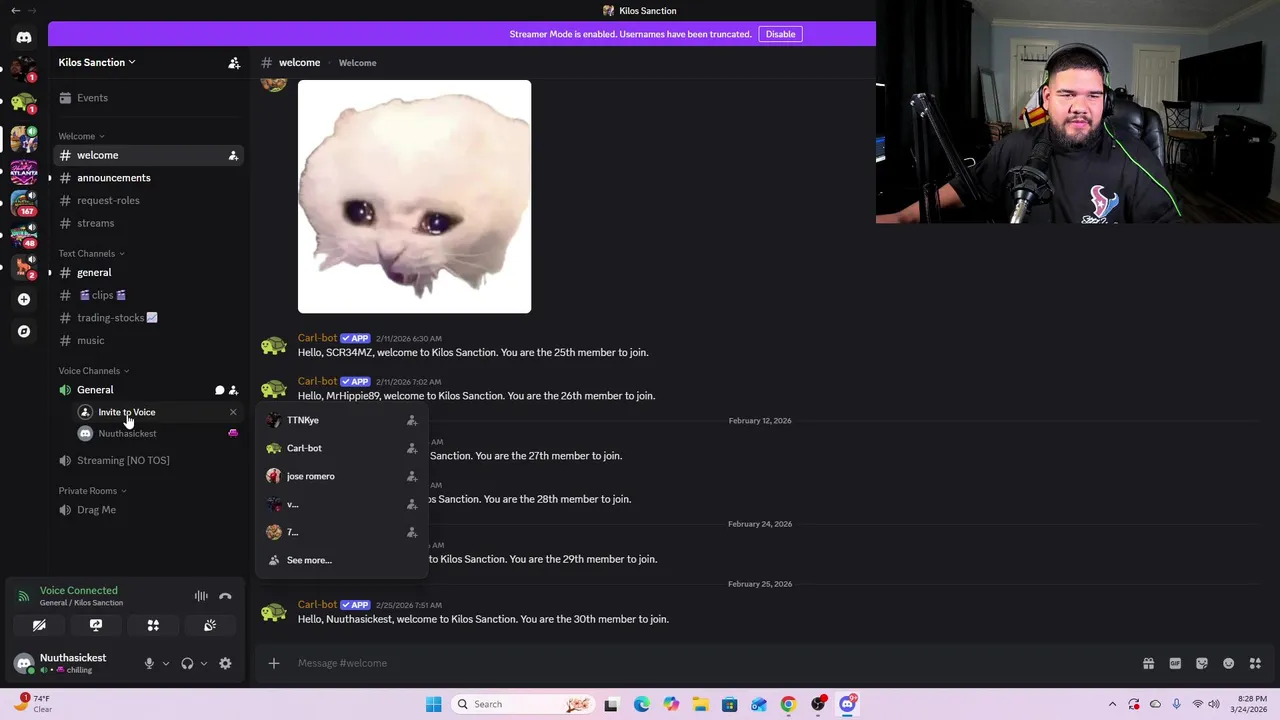Open chat bubble icon on General voice channel
Viewport: 1280px width, 720px height.
(220, 390)
